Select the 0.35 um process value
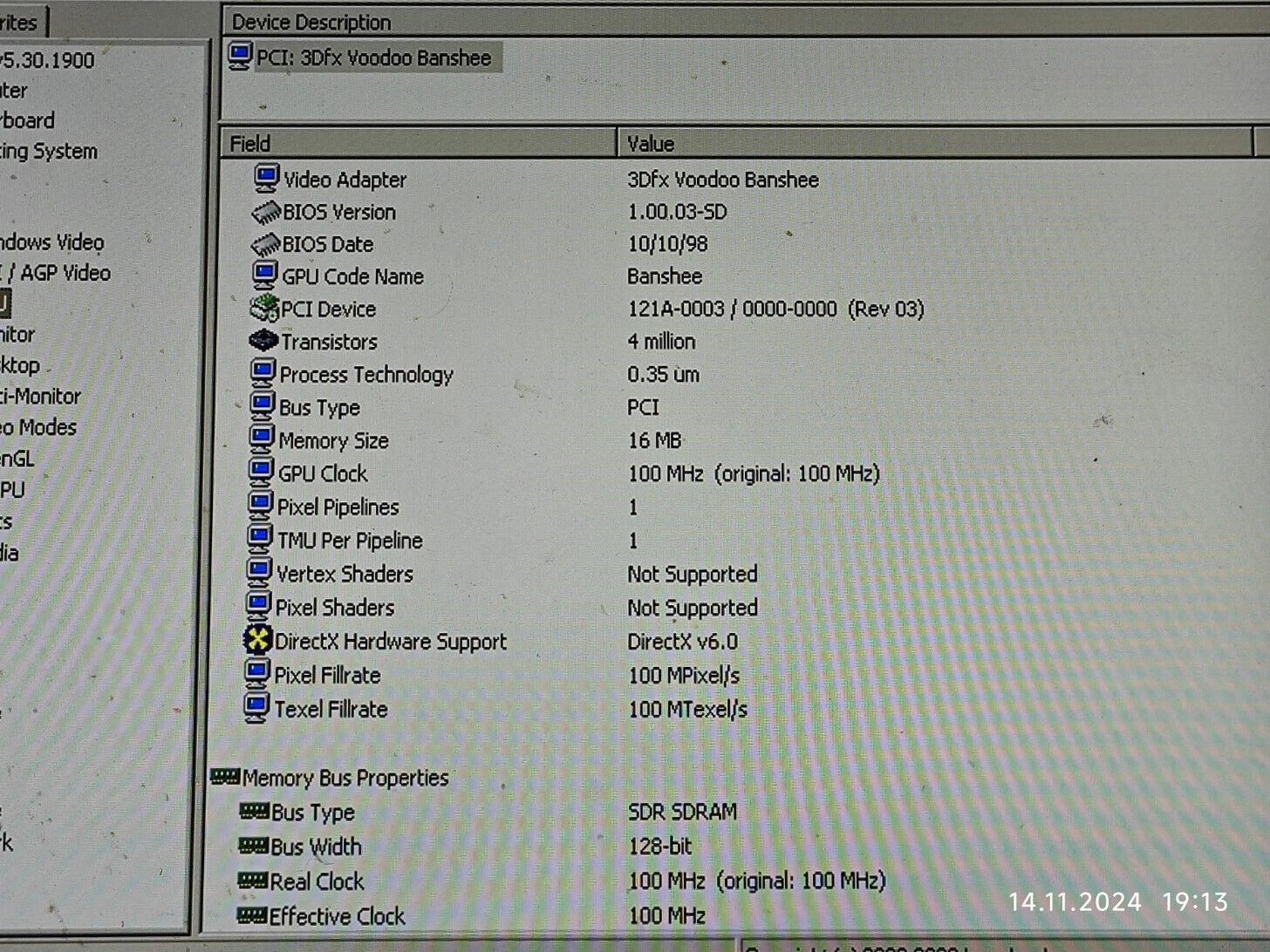Viewport: 1270px width, 952px height. 663,374
